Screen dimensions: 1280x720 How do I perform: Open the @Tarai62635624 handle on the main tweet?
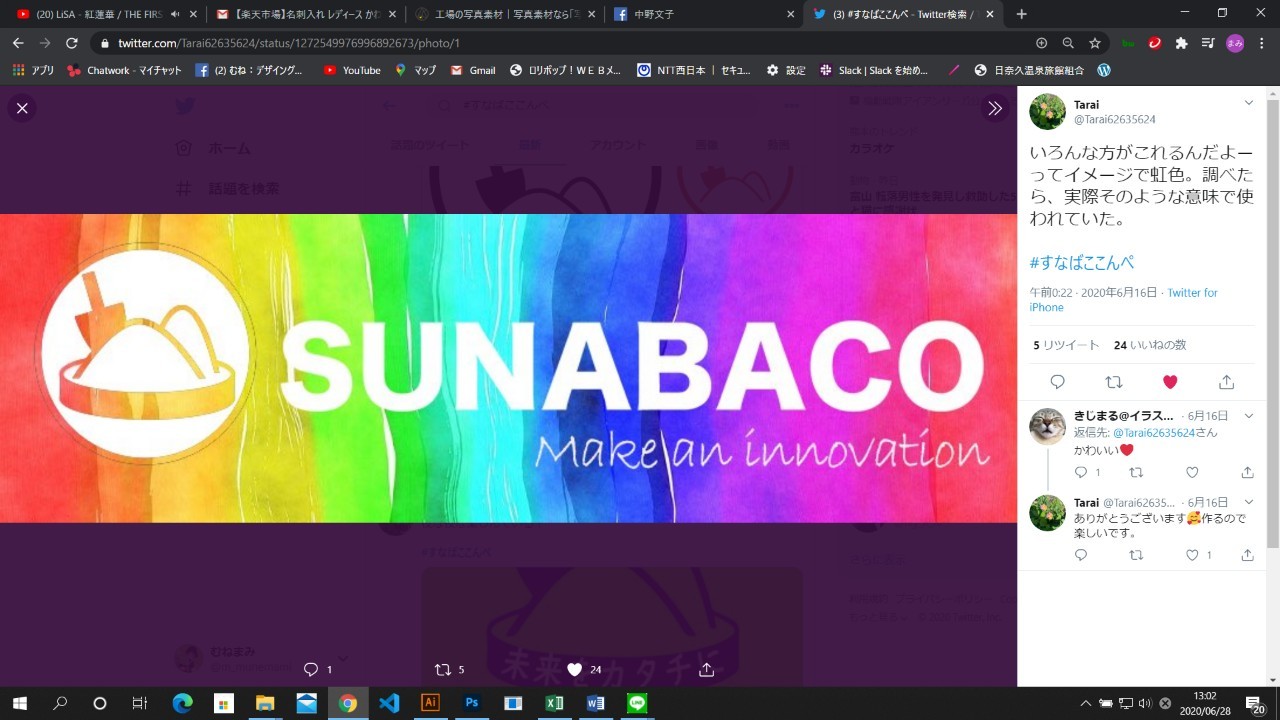tap(1114, 119)
